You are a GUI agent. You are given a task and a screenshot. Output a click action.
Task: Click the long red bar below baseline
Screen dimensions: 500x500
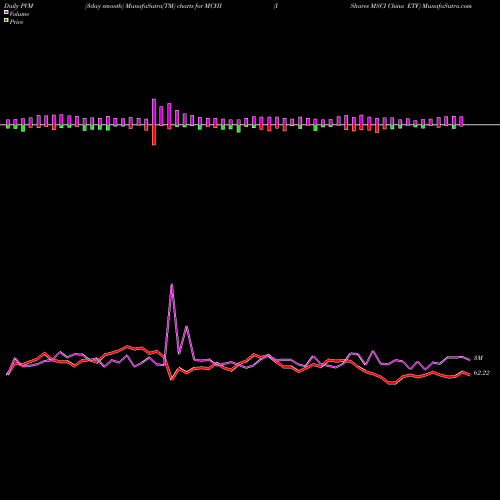pos(154,135)
